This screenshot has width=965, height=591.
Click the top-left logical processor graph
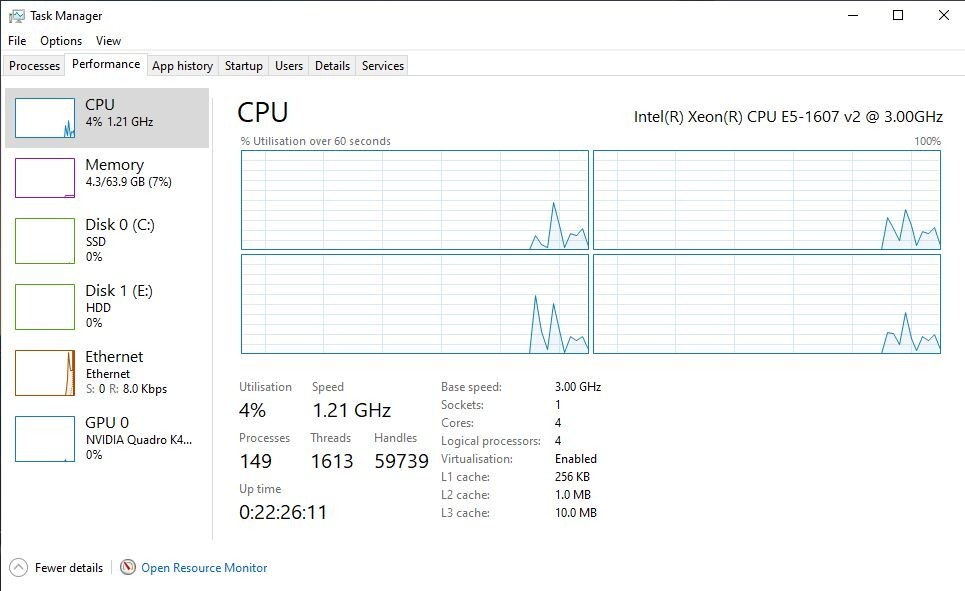415,200
